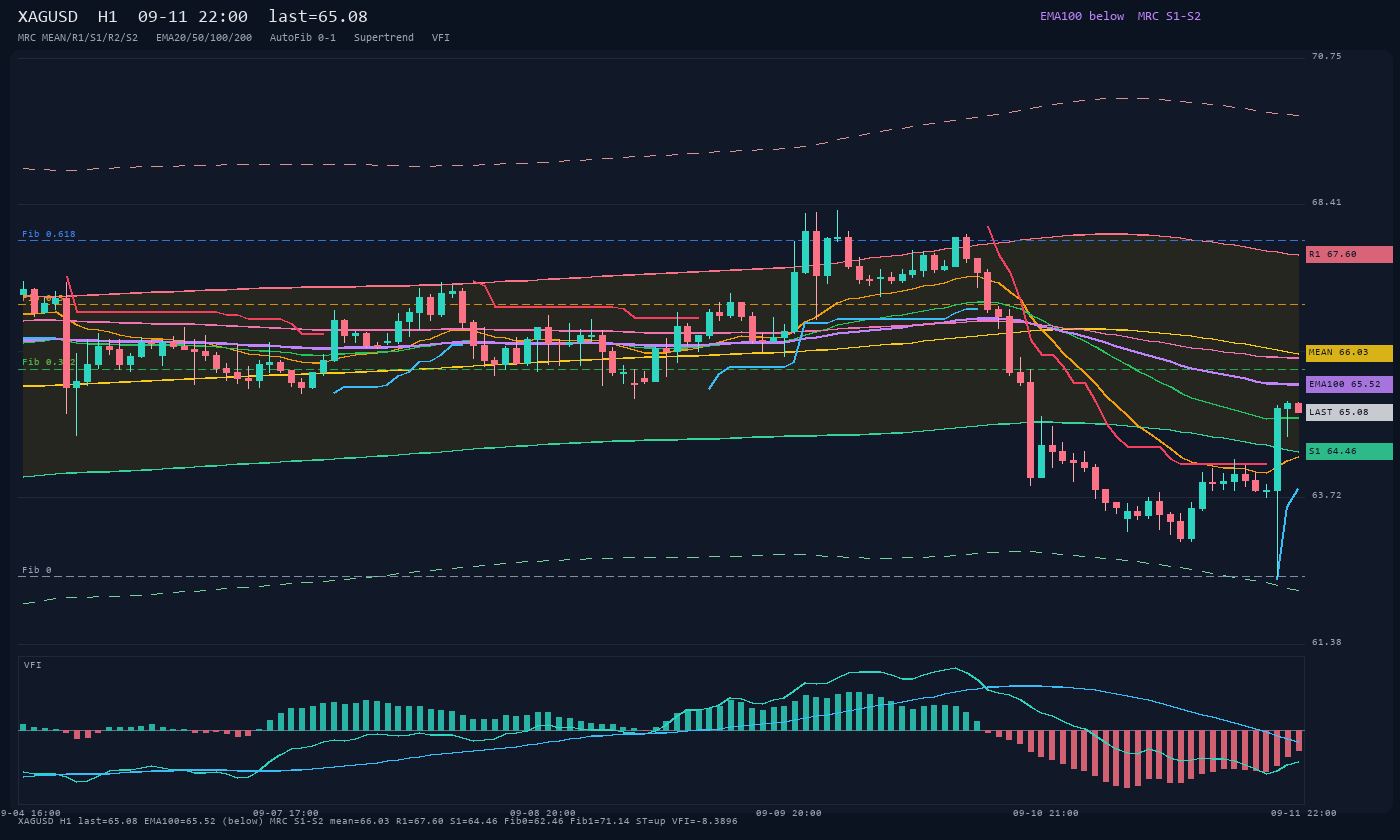Click the 68.41 price axis label
1400x840 pixels.
click(1327, 202)
